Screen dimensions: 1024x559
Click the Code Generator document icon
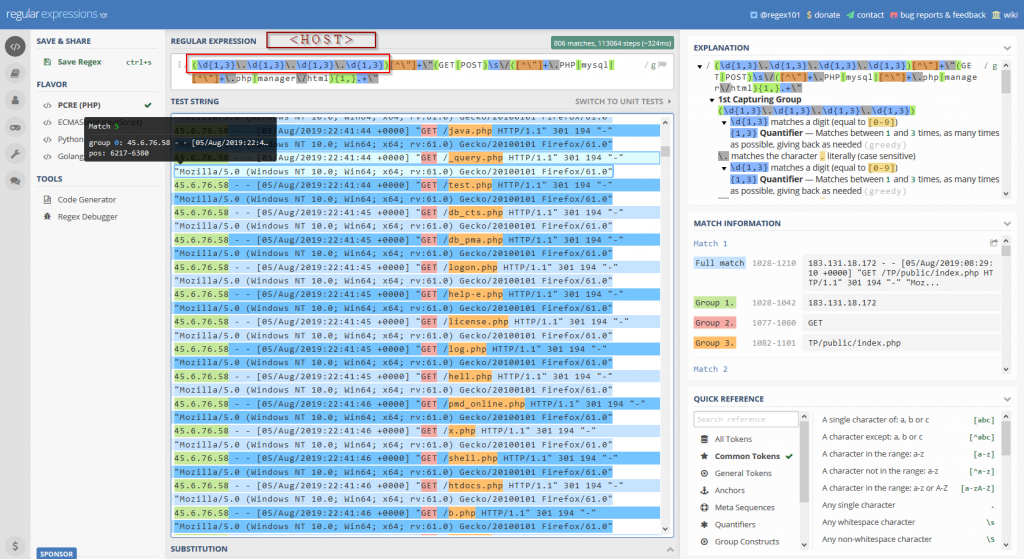(47, 199)
